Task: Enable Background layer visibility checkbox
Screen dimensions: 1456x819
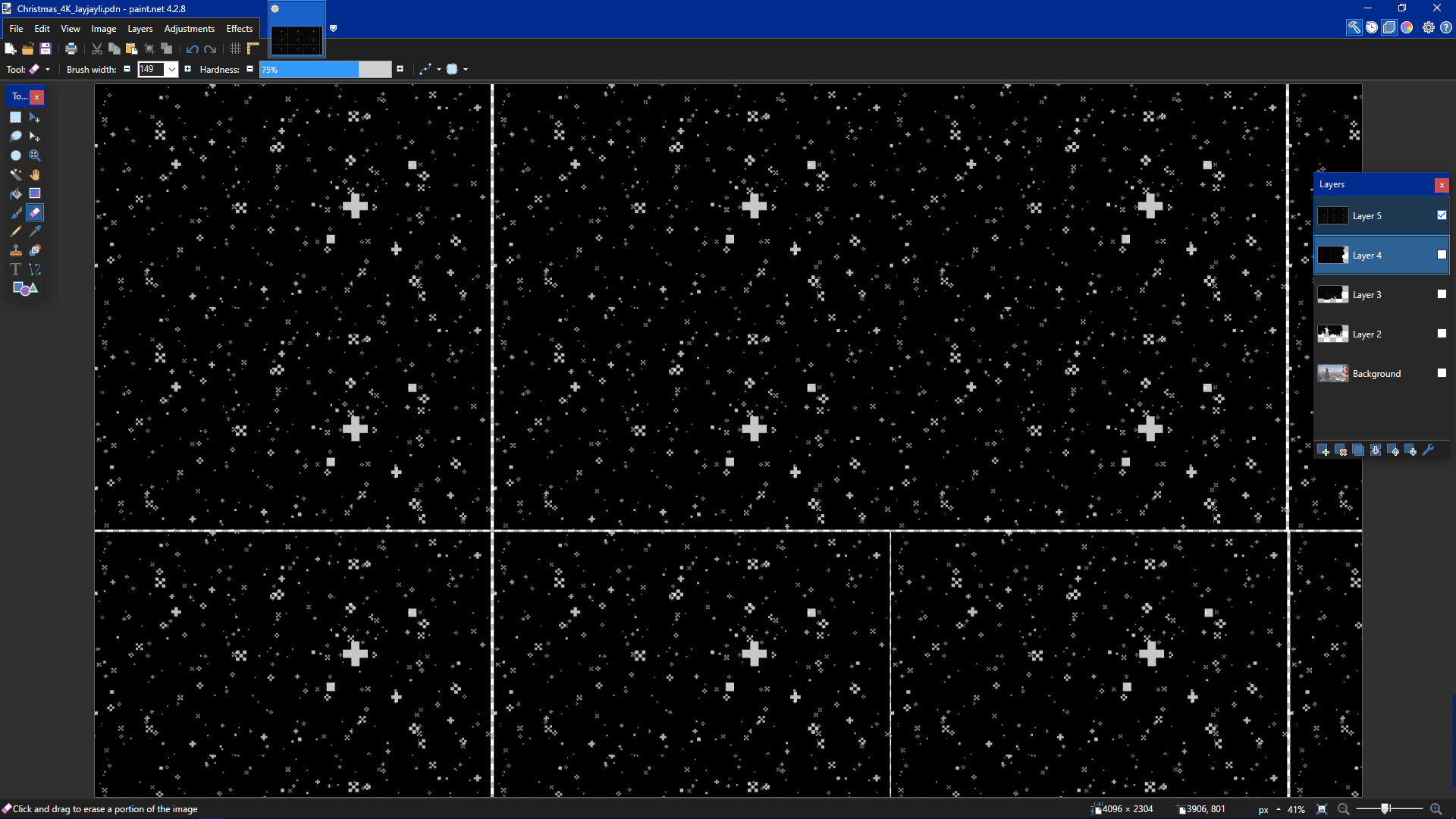Action: 1442,373
